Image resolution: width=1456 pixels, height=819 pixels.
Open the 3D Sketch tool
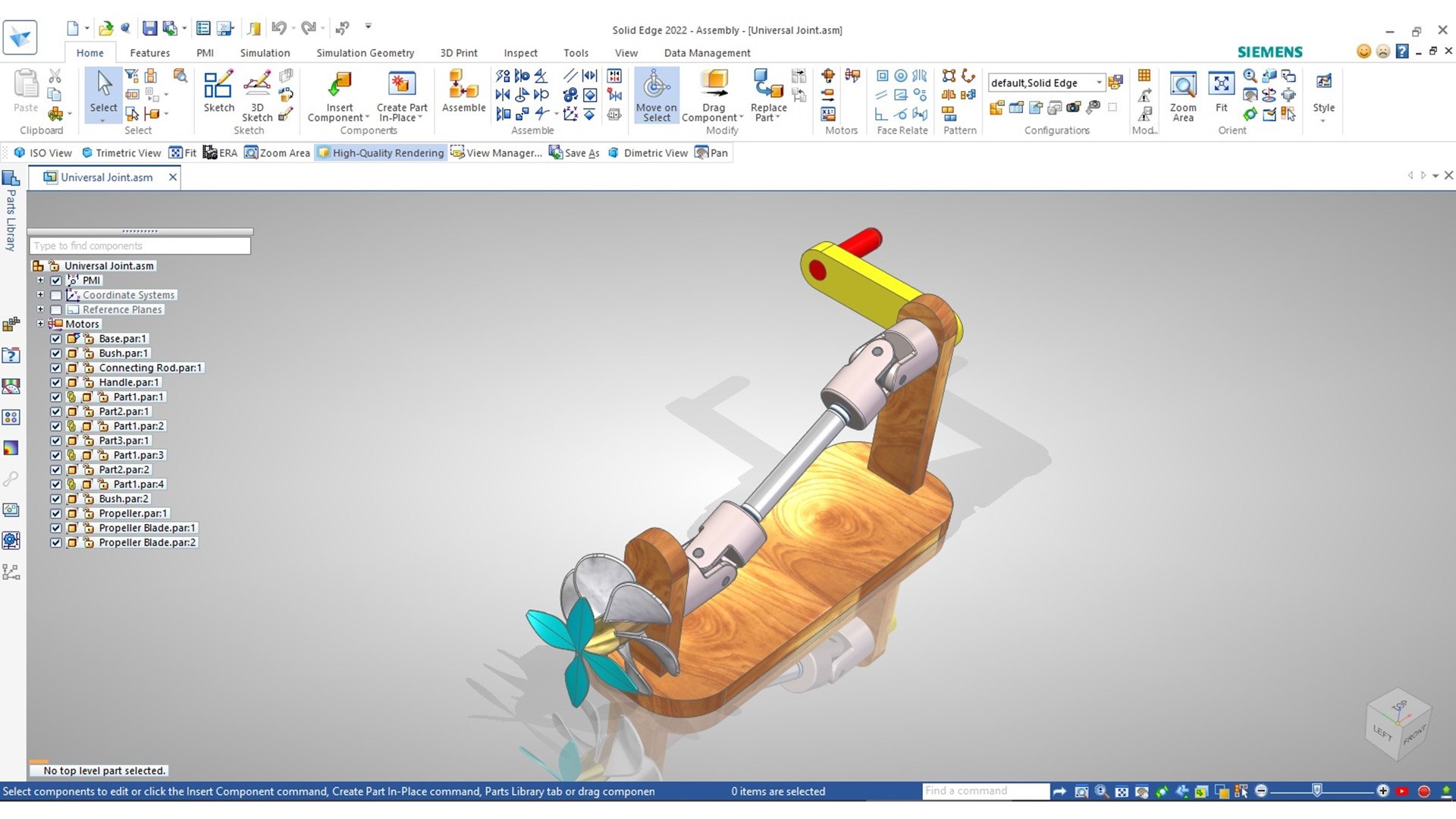(257, 95)
